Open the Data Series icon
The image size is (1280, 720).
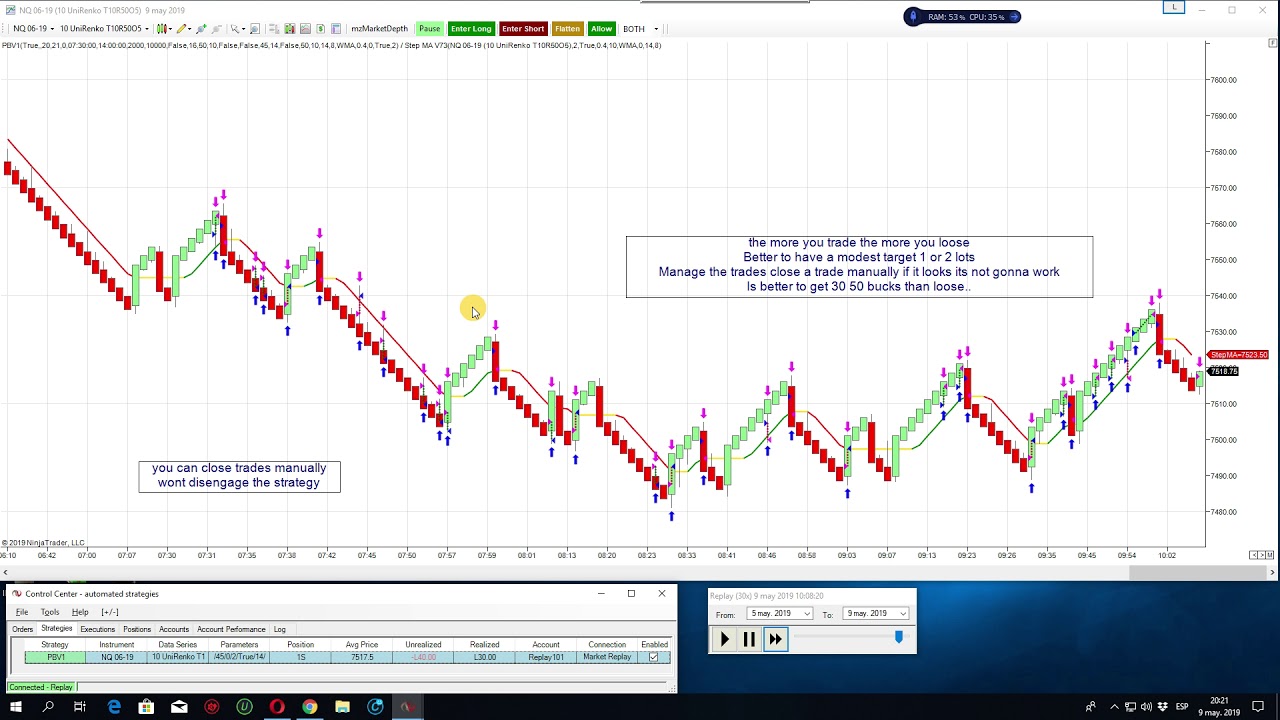click(x=290, y=29)
